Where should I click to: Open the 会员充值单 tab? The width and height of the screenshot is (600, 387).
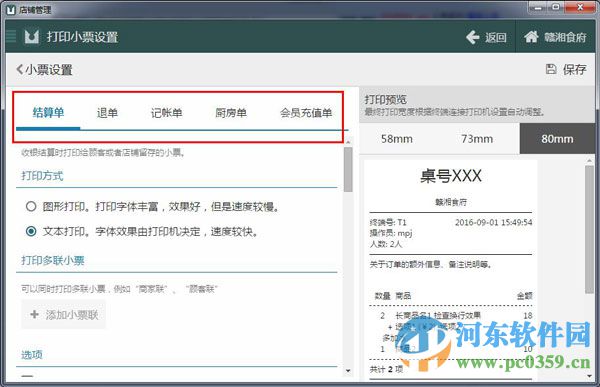click(306, 113)
